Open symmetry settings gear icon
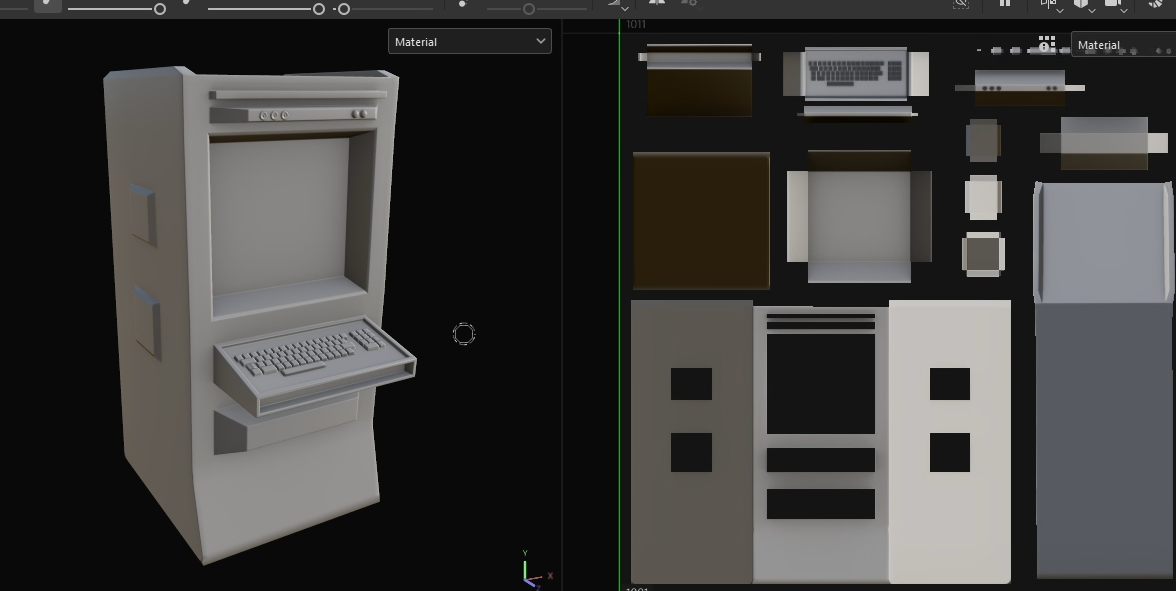The image size is (1176, 591). [689, 3]
